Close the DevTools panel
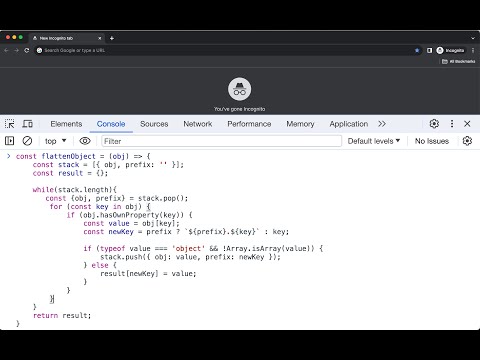The width and height of the screenshot is (480, 360). [467, 124]
